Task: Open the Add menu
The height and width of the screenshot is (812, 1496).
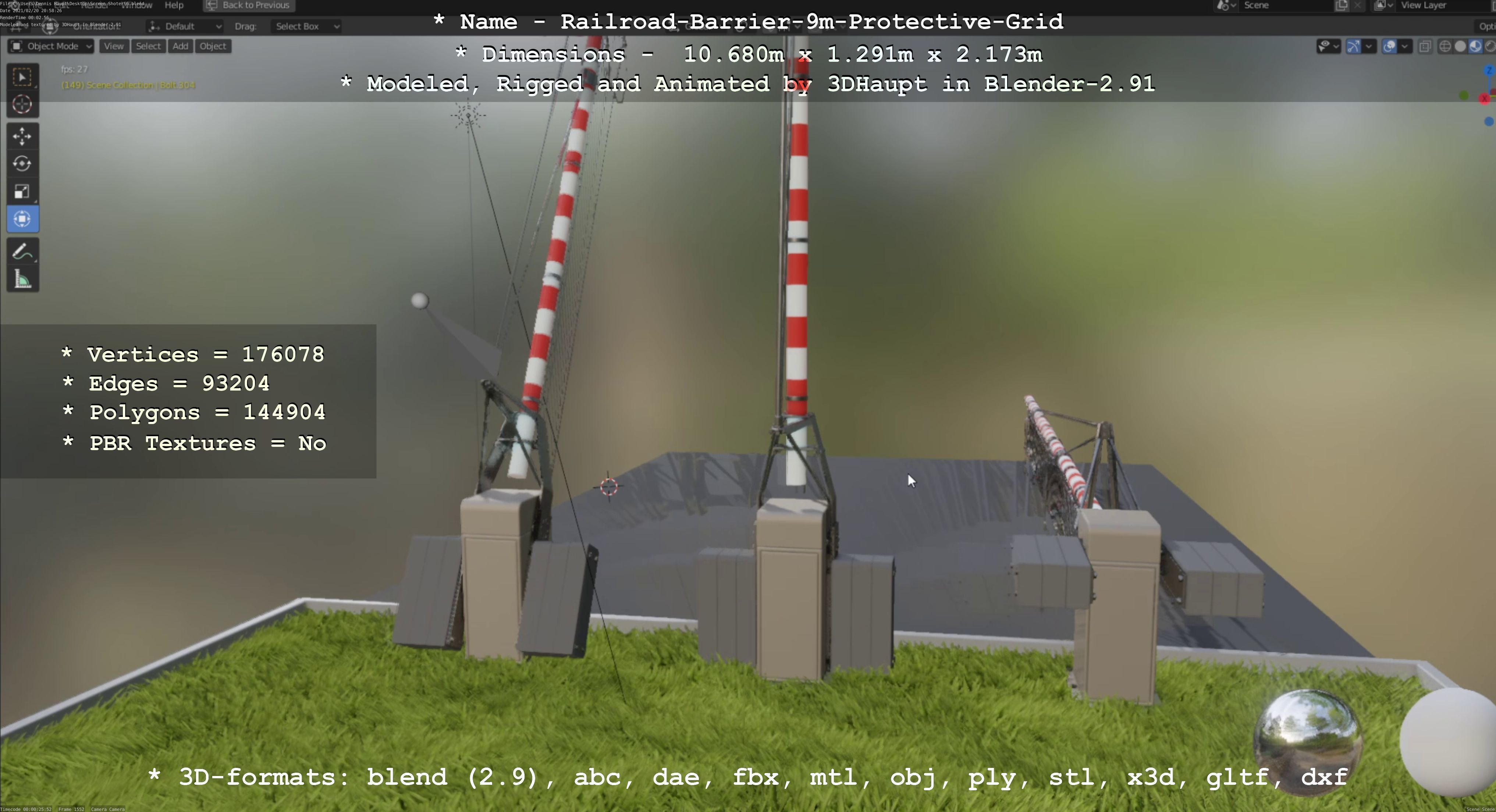Action: click(180, 46)
